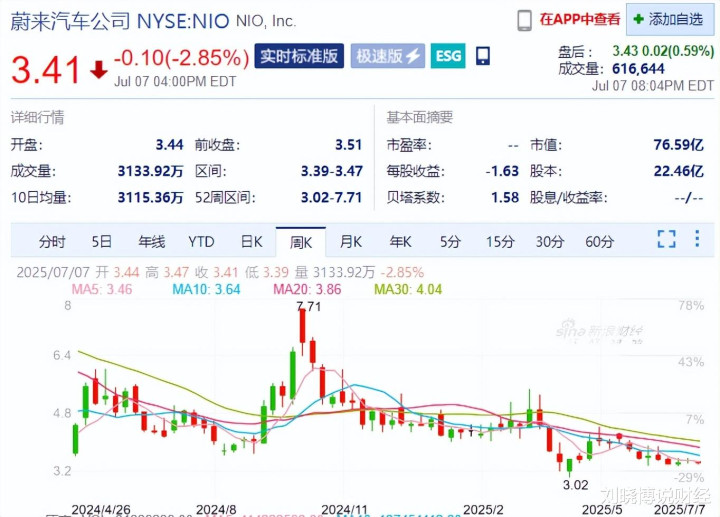Select the 30分 interval tab

click(x=550, y=242)
